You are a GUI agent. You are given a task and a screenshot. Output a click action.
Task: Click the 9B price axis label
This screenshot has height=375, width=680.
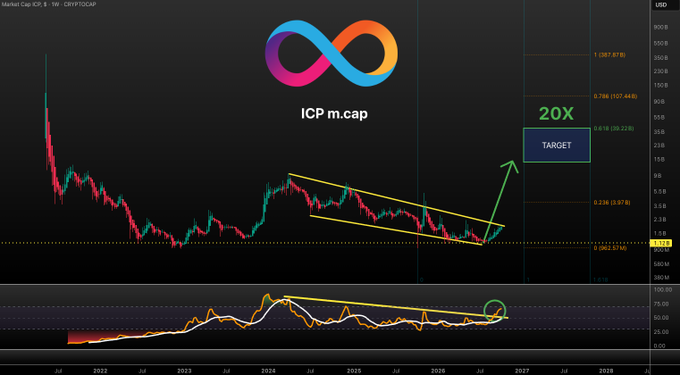coord(658,176)
